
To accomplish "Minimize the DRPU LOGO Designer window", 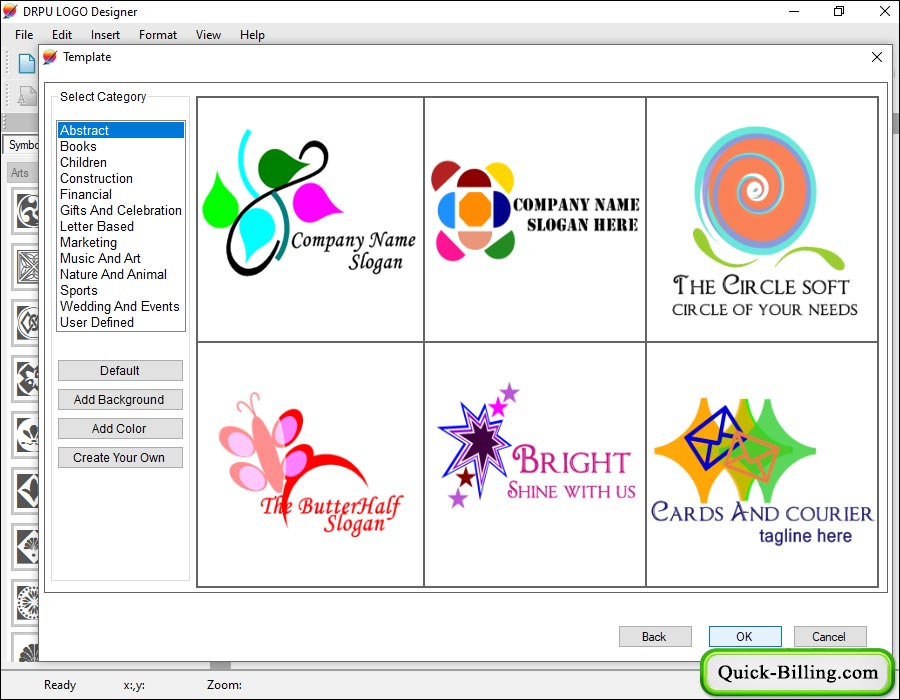I will tap(794, 11).
